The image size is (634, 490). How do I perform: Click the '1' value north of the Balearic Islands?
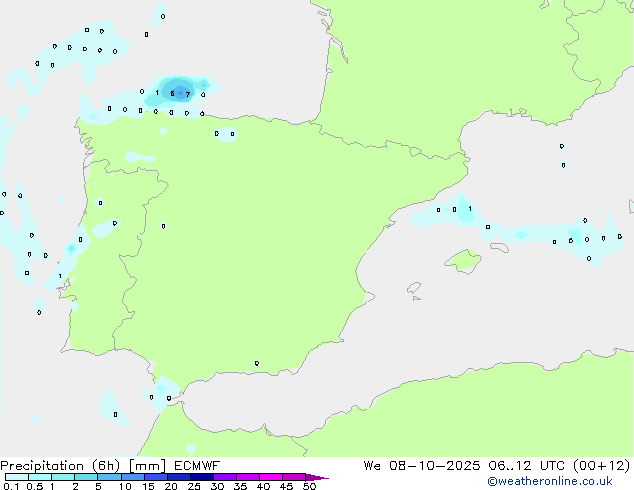pos(470,209)
